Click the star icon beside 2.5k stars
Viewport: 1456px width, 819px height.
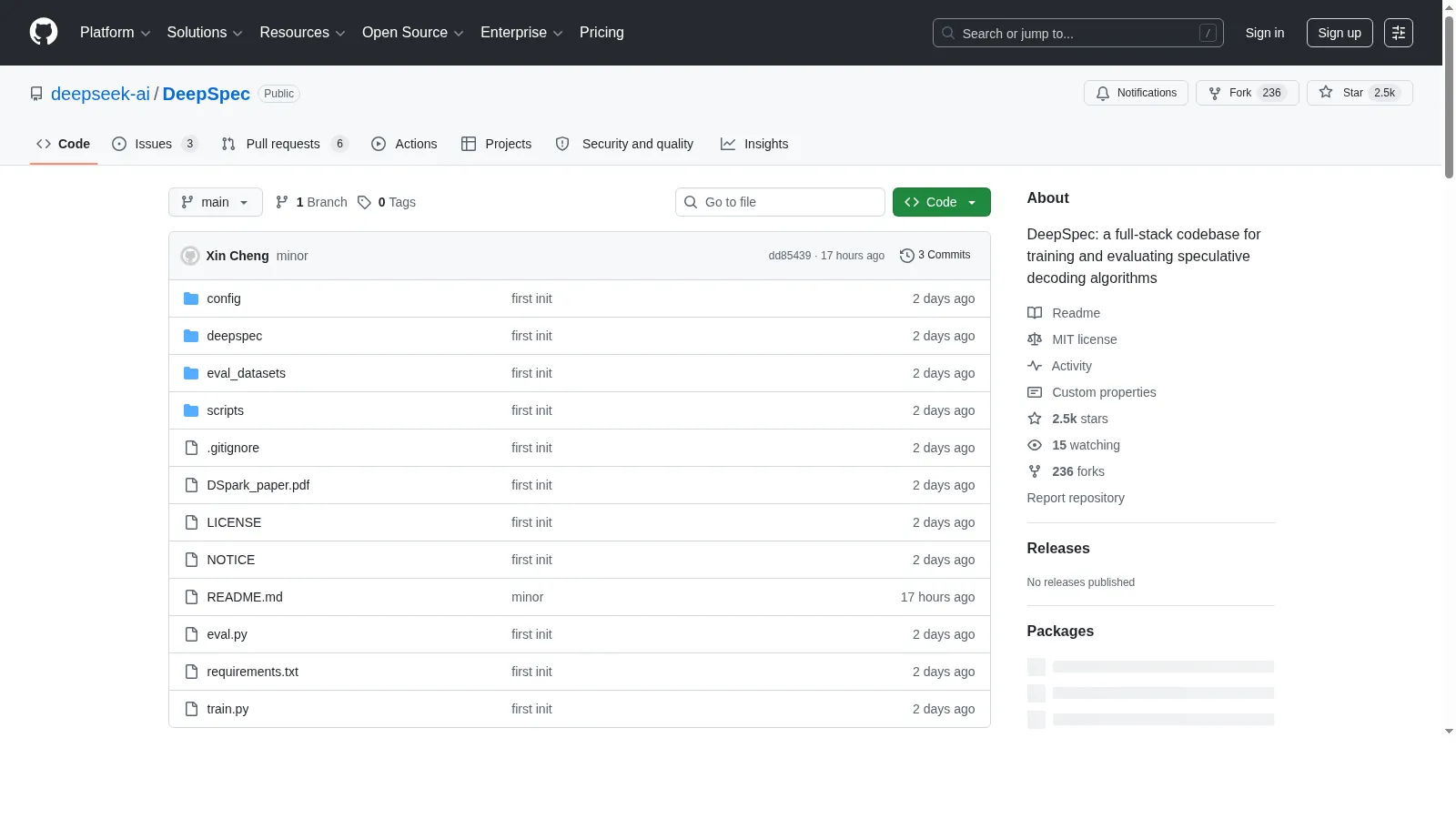coord(1035,419)
